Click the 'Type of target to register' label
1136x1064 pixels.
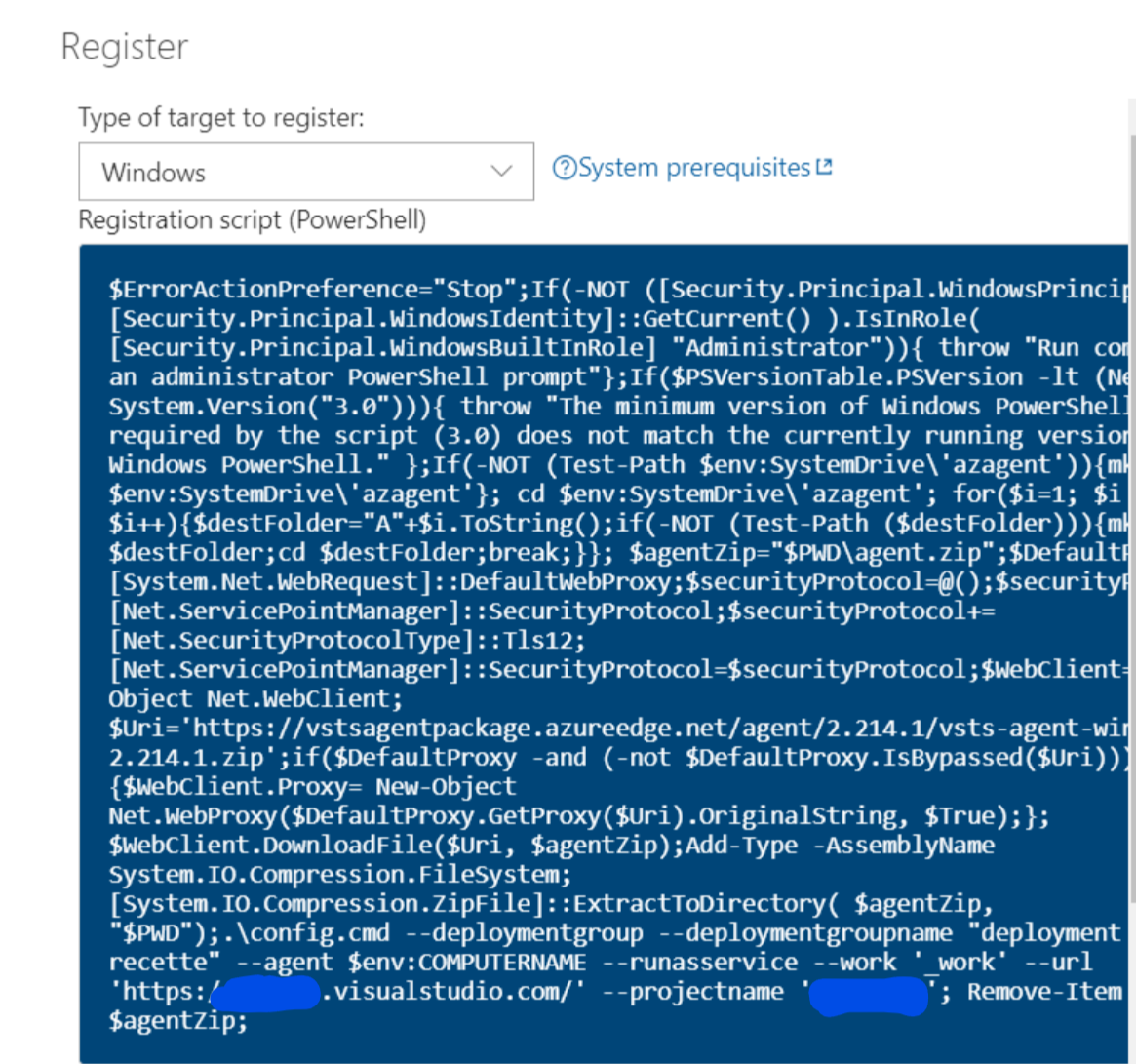click(221, 117)
